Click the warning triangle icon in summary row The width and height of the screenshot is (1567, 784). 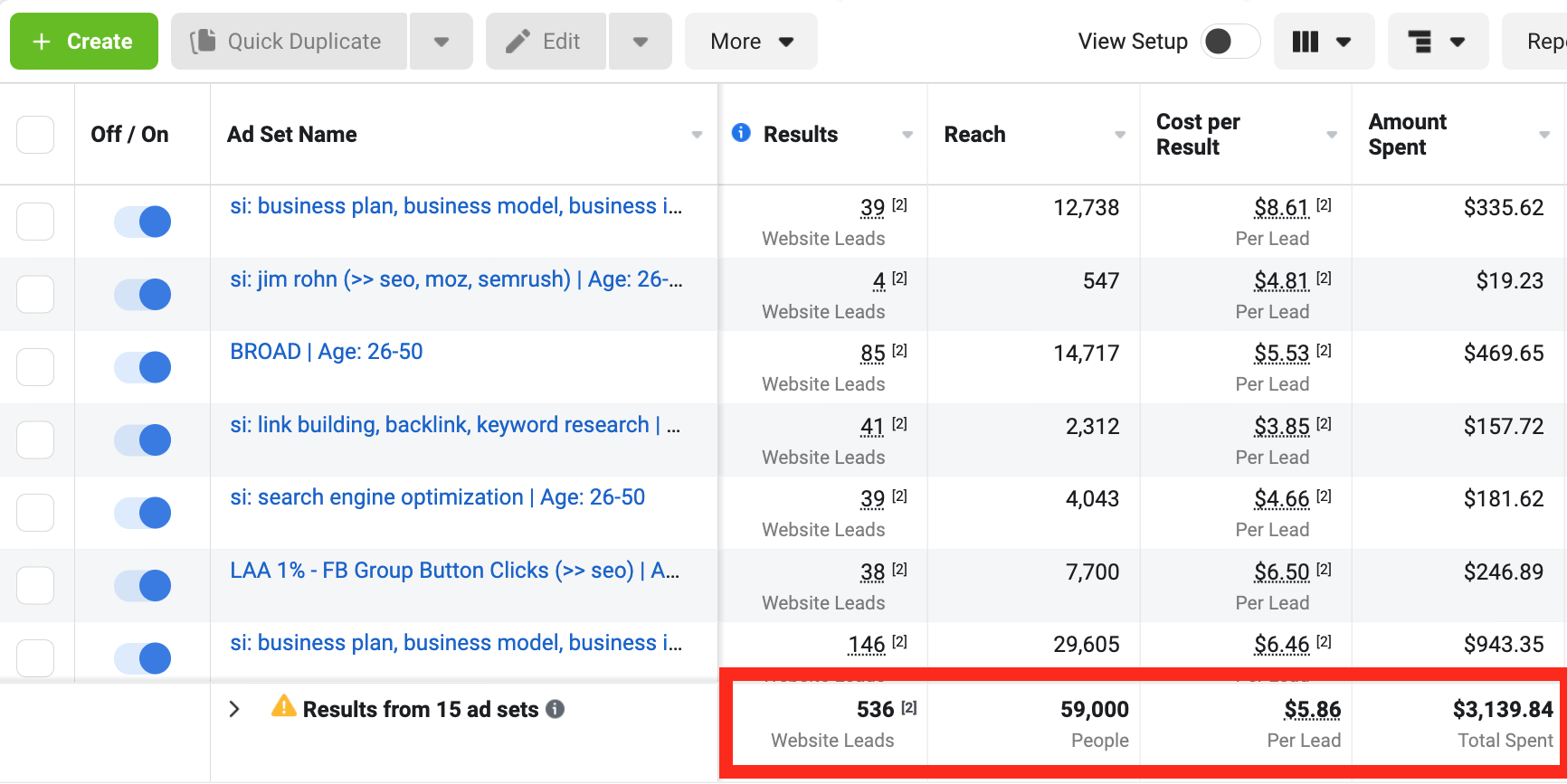(x=284, y=706)
